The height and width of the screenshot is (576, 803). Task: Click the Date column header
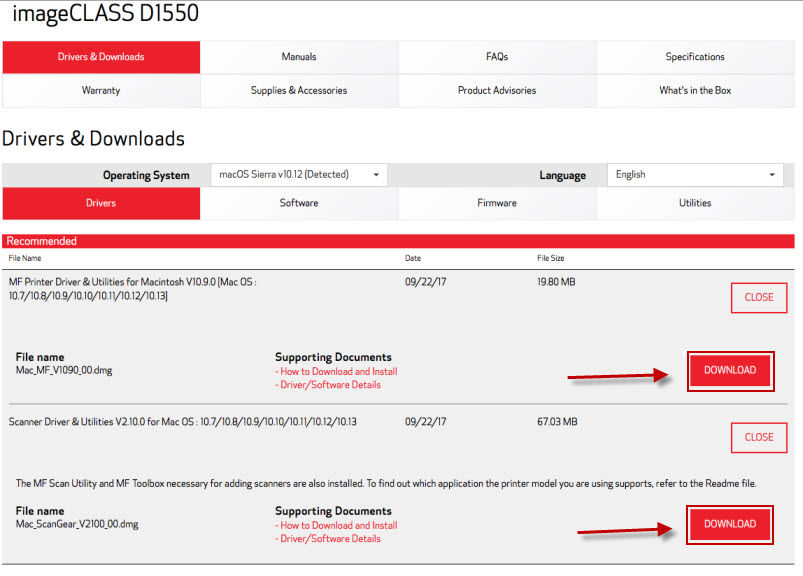(413, 258)
